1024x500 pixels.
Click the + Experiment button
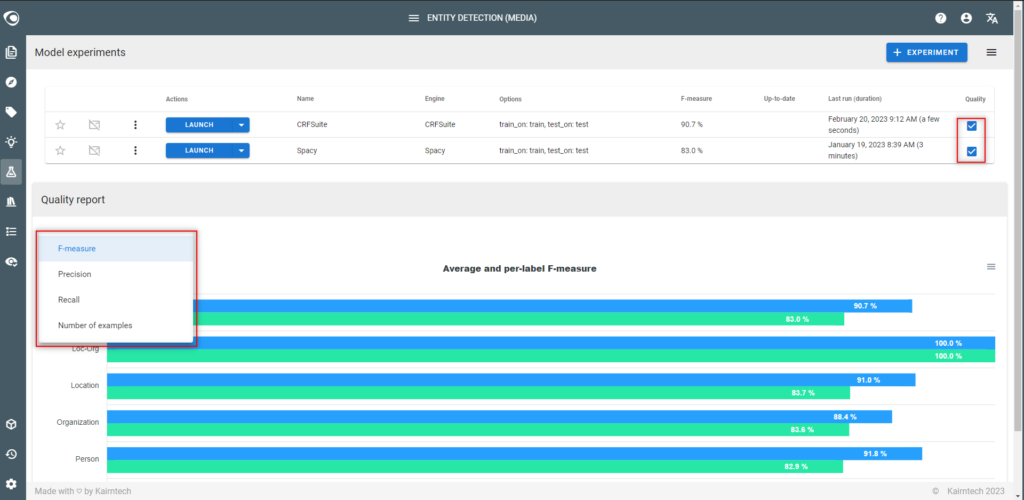(926, 52)
